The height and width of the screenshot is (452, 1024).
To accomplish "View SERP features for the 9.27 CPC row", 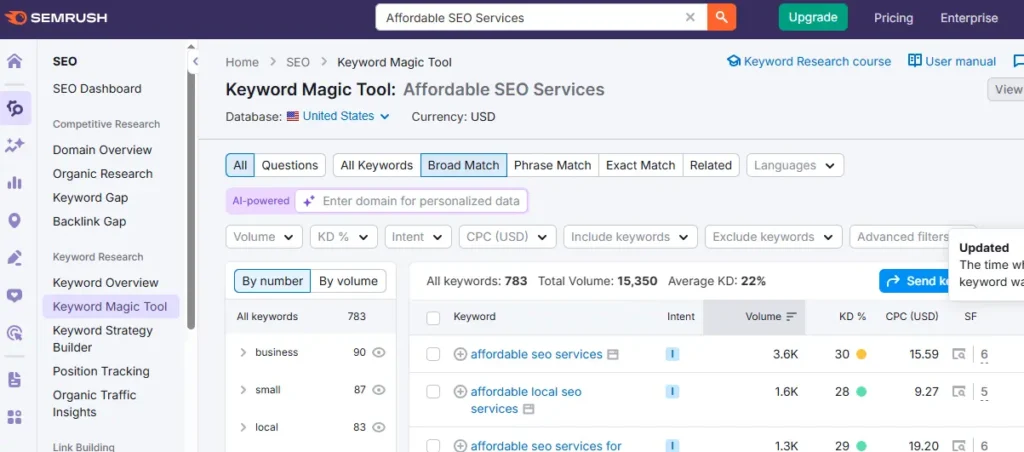I will click(x=959, y=392).
